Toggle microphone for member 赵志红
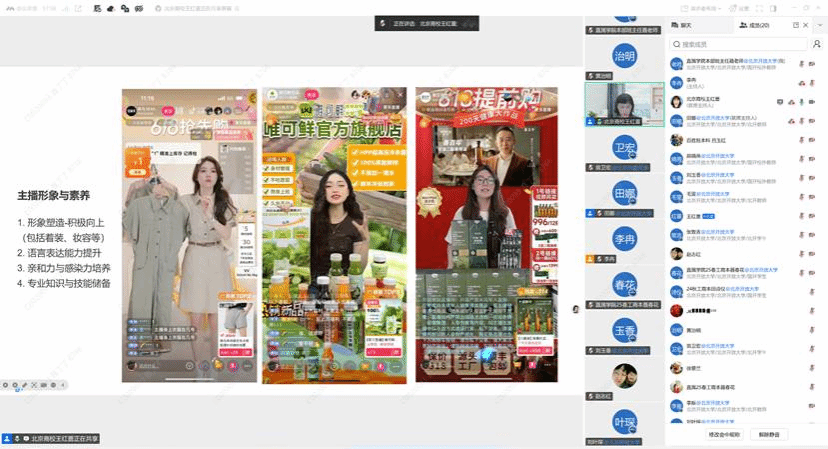This screenshot has height=449, width=828. coord(802,254)
